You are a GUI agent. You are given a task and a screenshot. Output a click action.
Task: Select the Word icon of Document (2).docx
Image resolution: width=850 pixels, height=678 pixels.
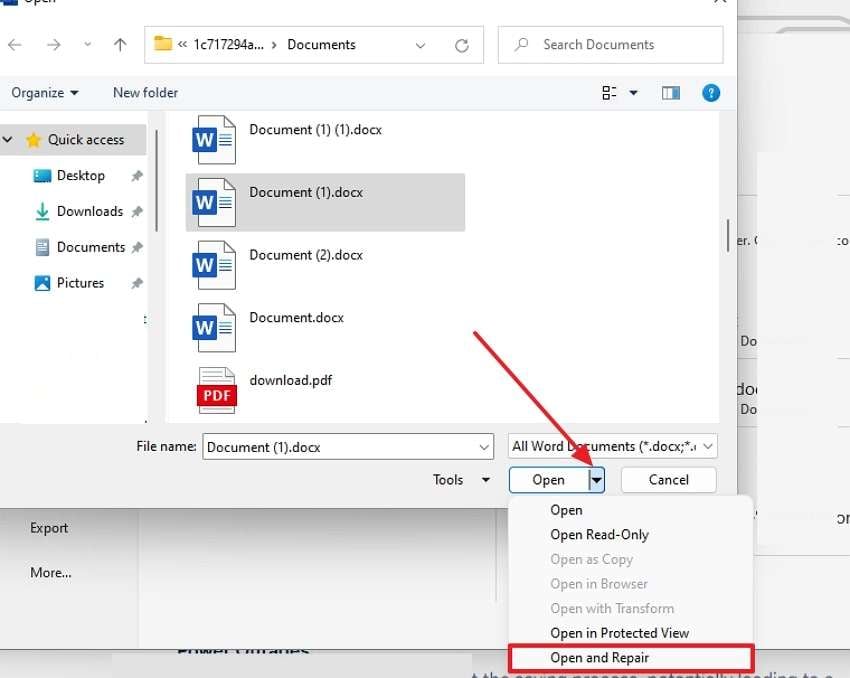pyautogui.click(x=214, y=265)
